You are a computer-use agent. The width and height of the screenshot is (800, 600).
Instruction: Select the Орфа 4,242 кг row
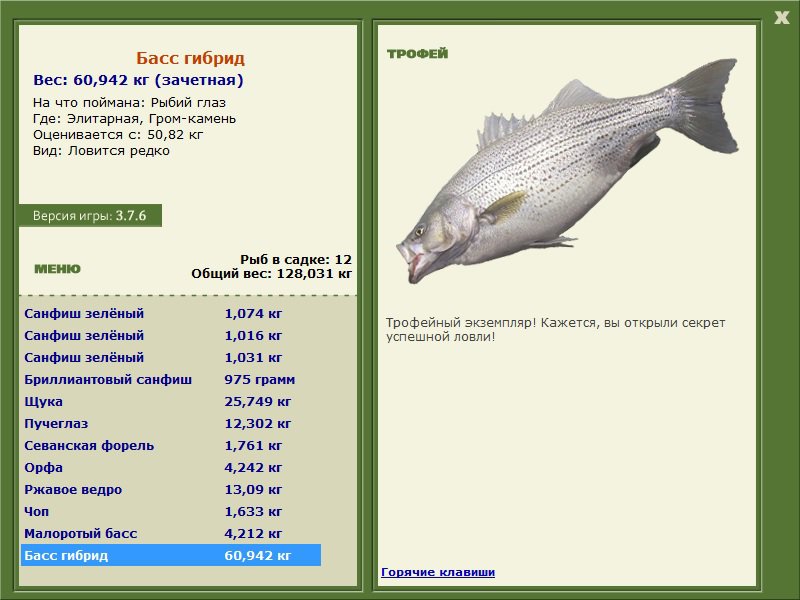point(171,467)
